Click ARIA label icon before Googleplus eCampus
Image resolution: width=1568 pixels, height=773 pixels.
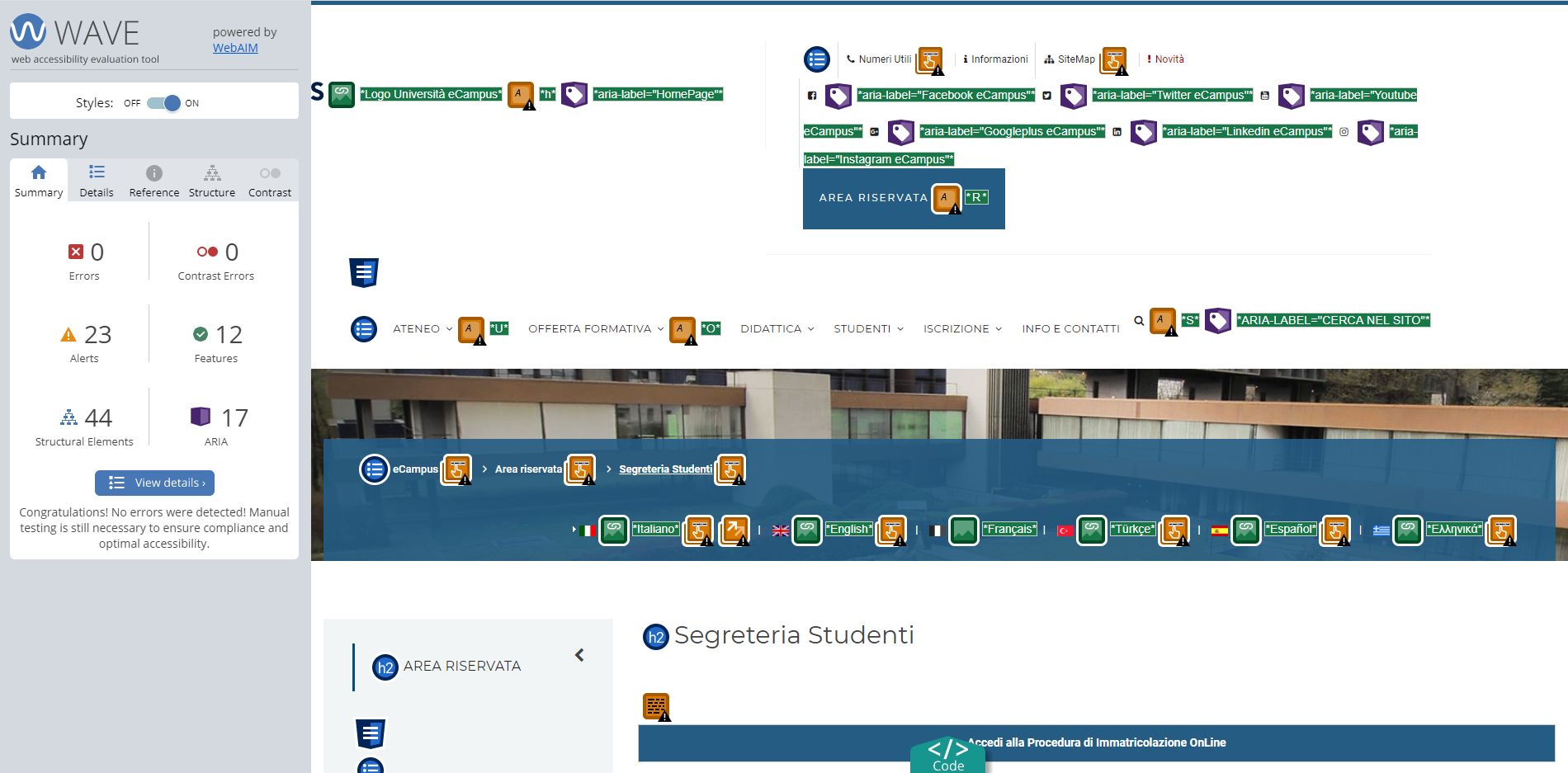901,132
